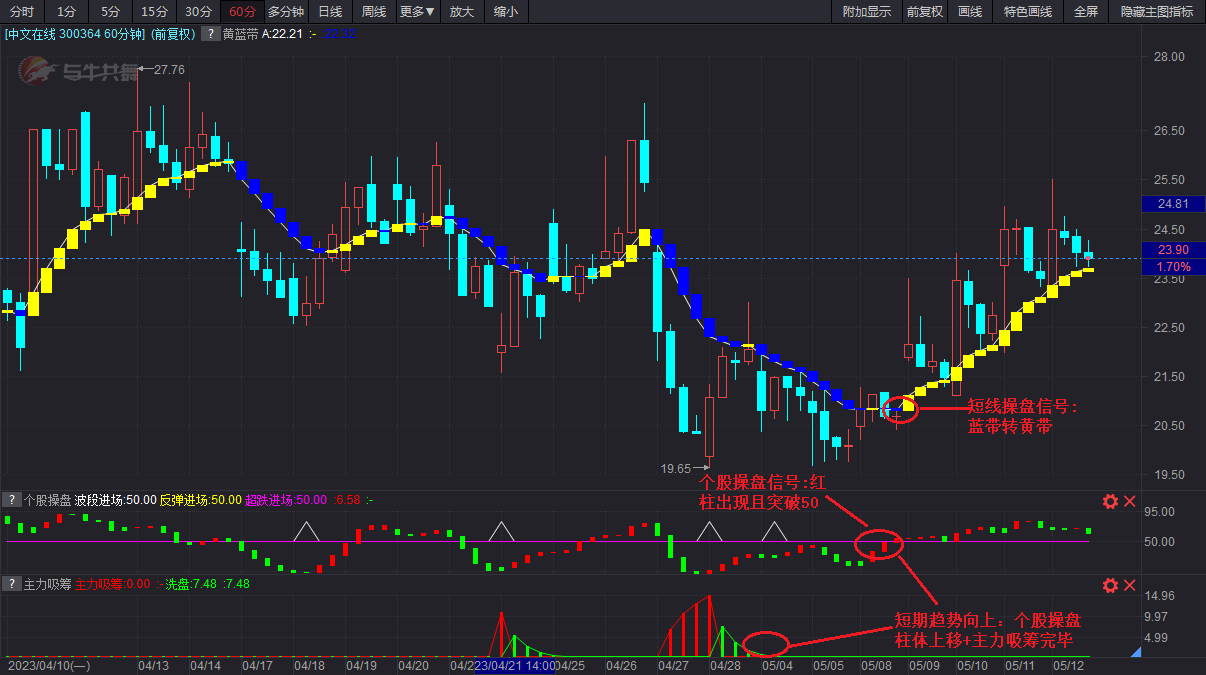This screenshot has height=675, width=1206.
Task: Click the 23.90 current price tag
Action: click(1173, 250)
